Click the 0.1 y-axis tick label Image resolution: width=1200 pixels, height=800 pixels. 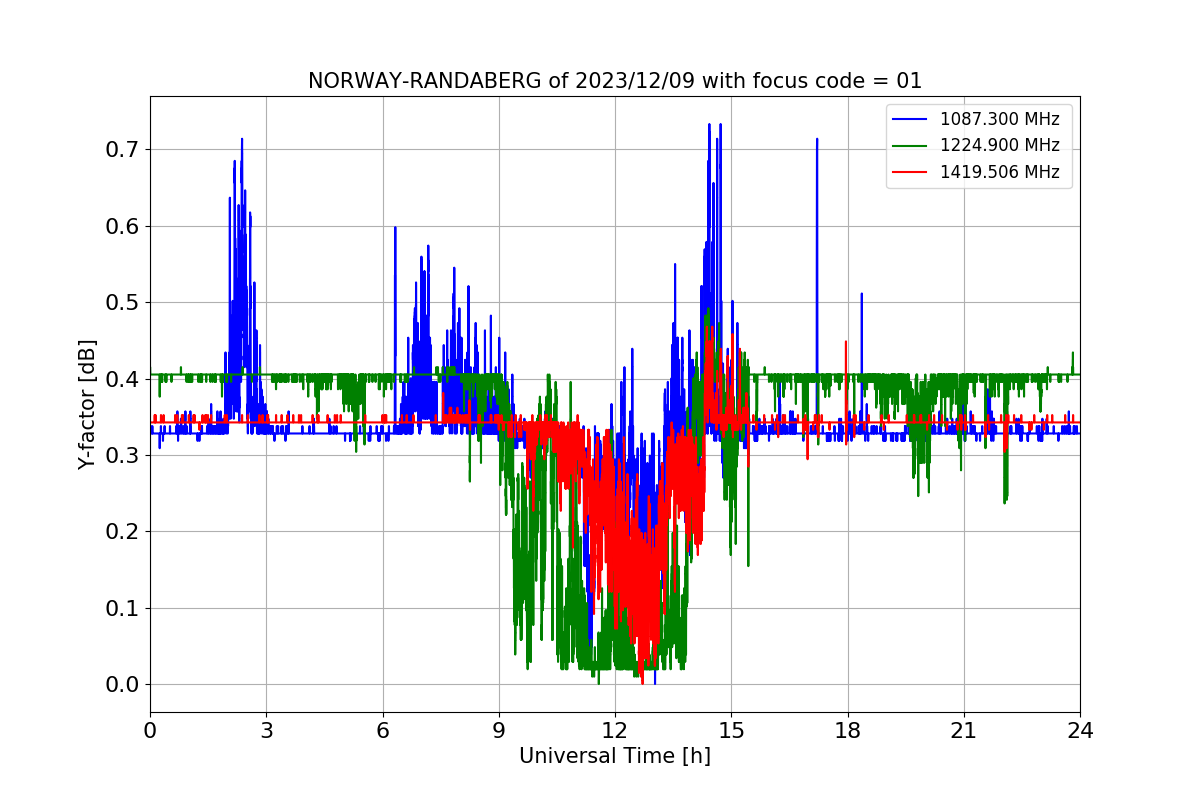click(x=123, y=609)
